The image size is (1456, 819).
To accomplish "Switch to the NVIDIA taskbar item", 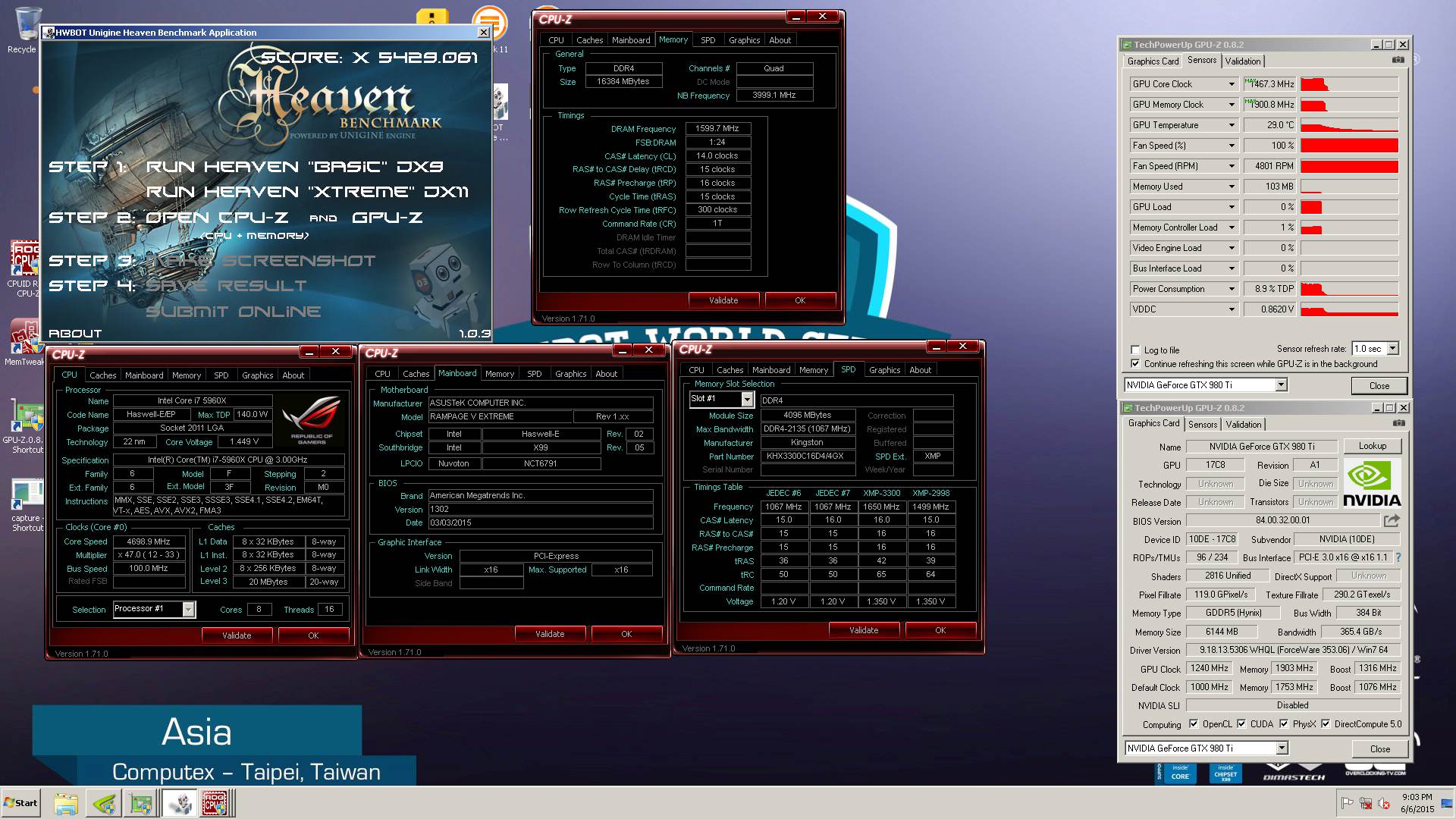I will [x=104, y=803].
